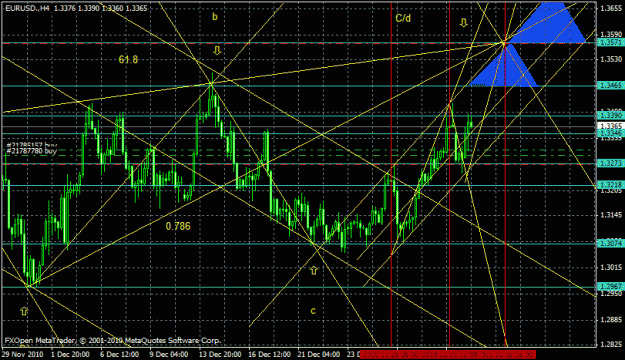
Task: Select the up arrow below the 29 Nov low
Action: (x=24, y=311)
